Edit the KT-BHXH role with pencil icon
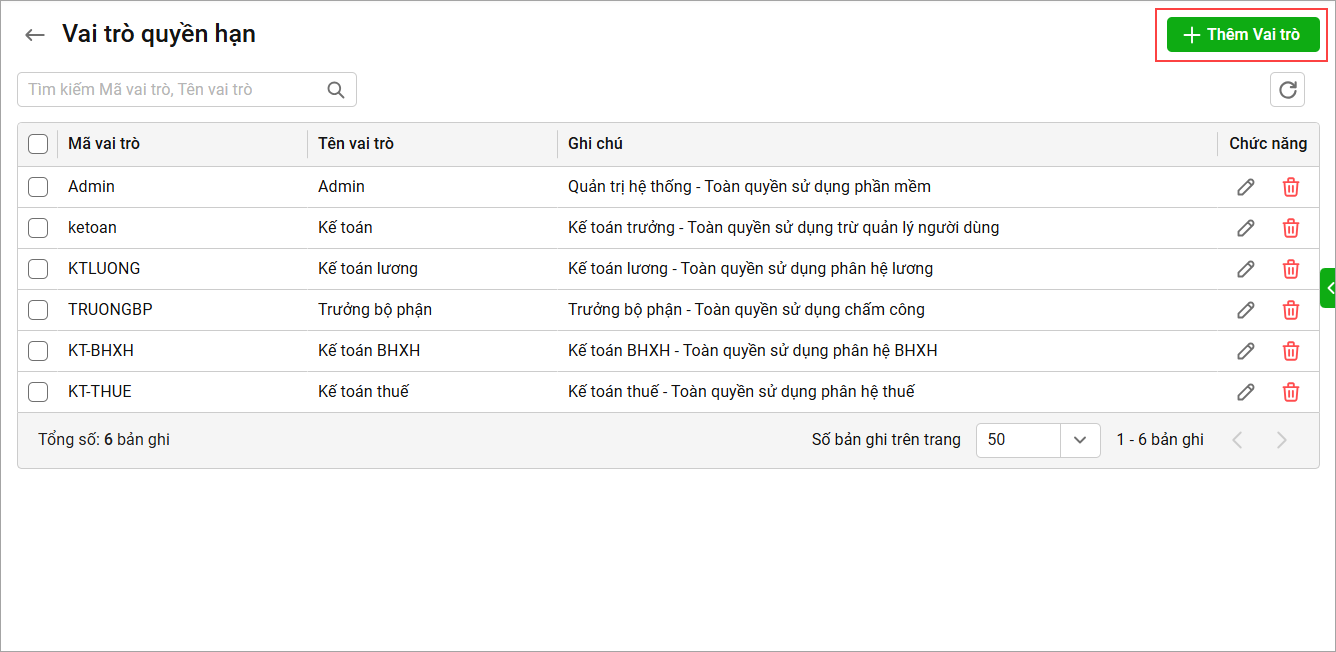Viewport: 1336px width, 652px height. tap(1246, 351)
